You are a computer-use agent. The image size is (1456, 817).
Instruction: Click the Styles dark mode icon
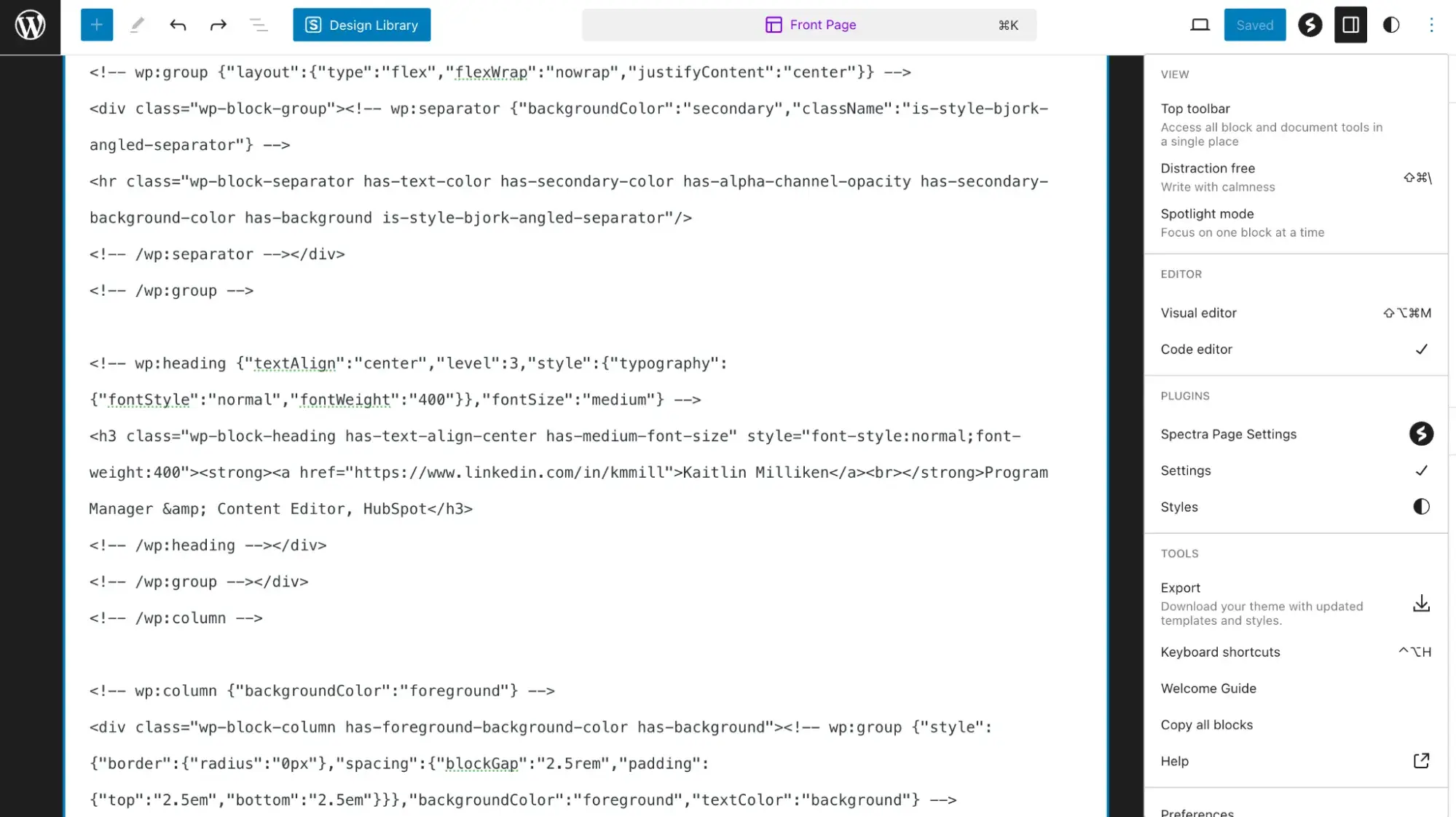click(x=1421, y=506)
